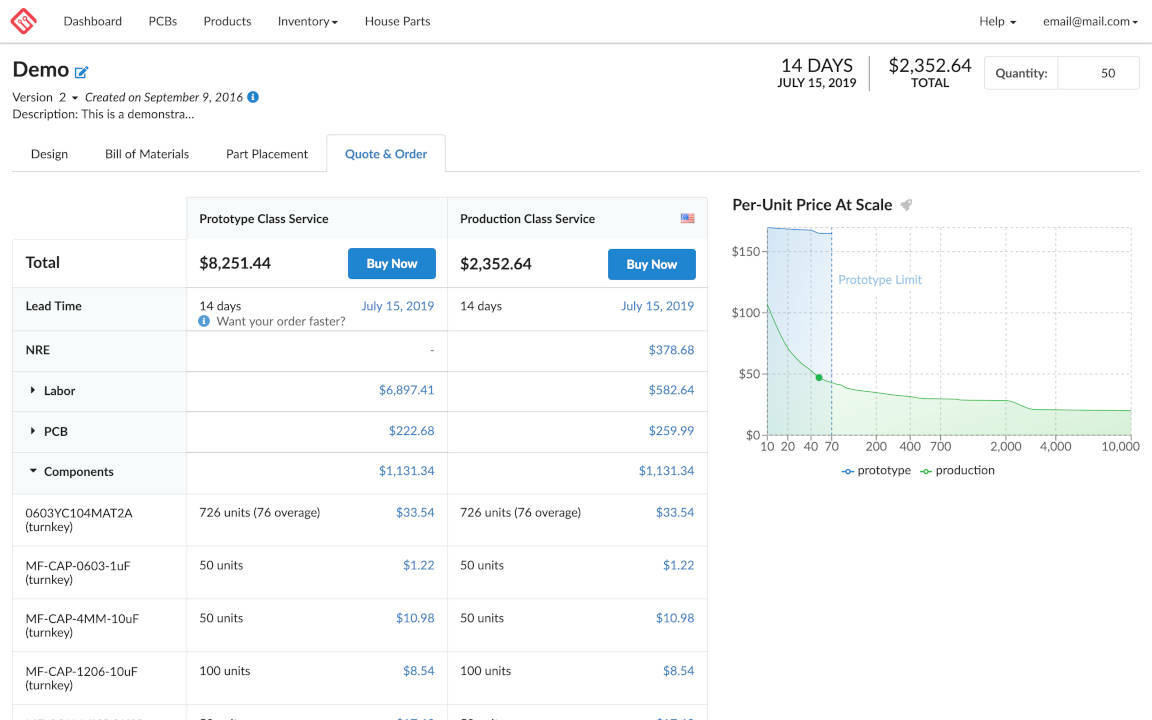Click the green data point on price chart
Image resolution: width=1152 pixels, height=720 pixels.
pyautogui.click(x=819, y=377)
